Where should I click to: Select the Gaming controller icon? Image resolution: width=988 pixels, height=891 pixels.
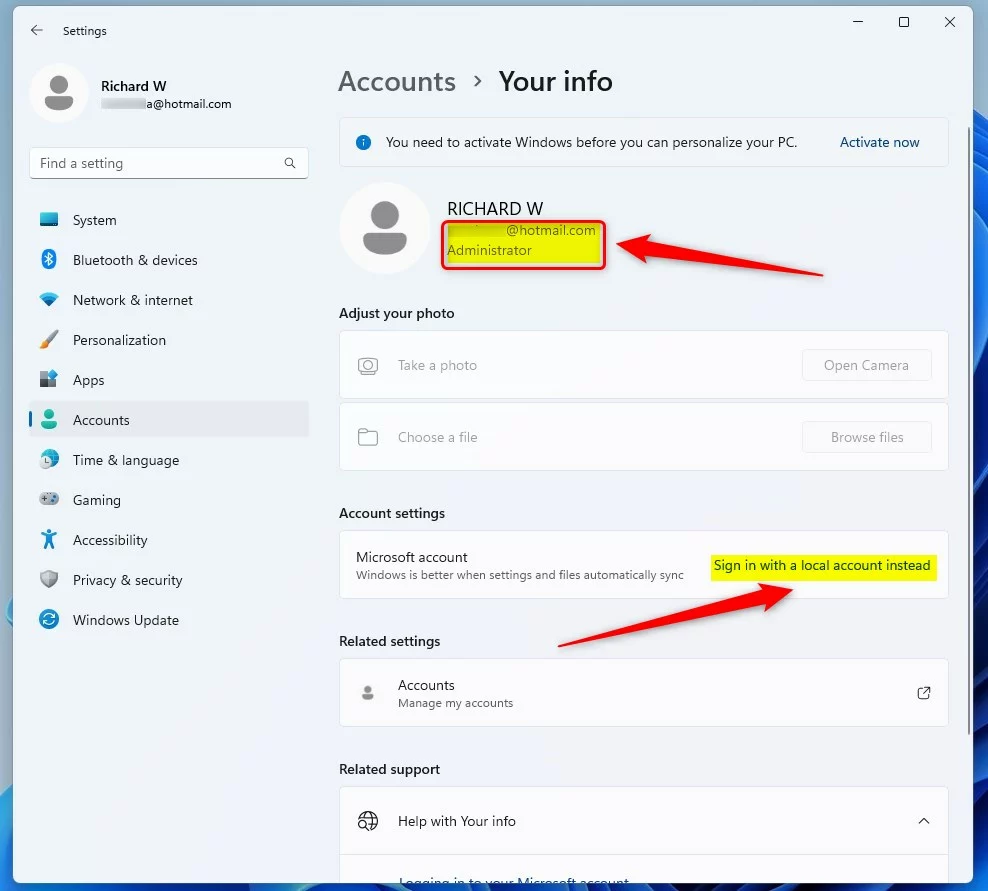coord(49,500)
